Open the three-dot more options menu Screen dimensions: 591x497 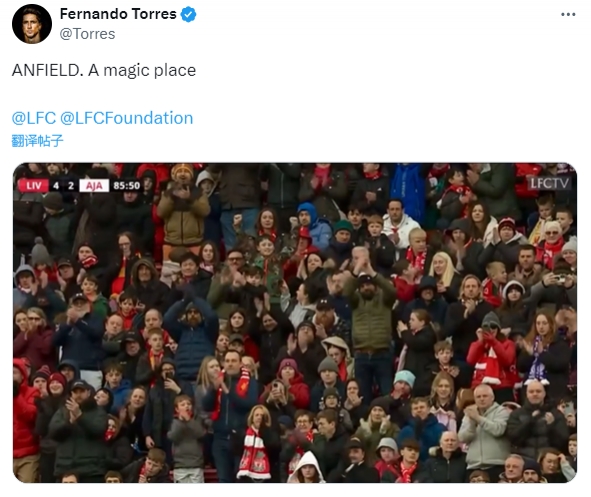click(568, 15)
